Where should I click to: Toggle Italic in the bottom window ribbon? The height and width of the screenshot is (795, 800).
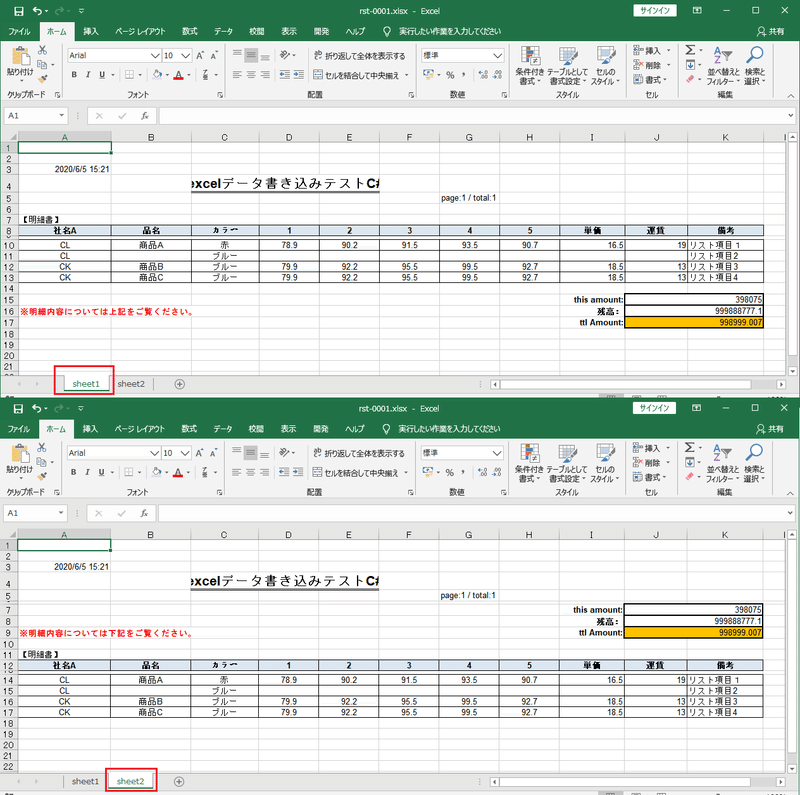[87, 472]
